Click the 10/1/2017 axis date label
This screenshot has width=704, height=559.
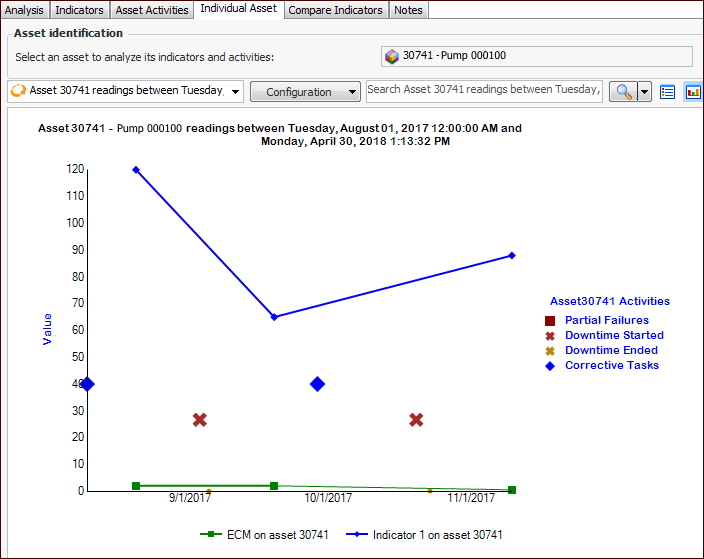(x=328, y=498)
